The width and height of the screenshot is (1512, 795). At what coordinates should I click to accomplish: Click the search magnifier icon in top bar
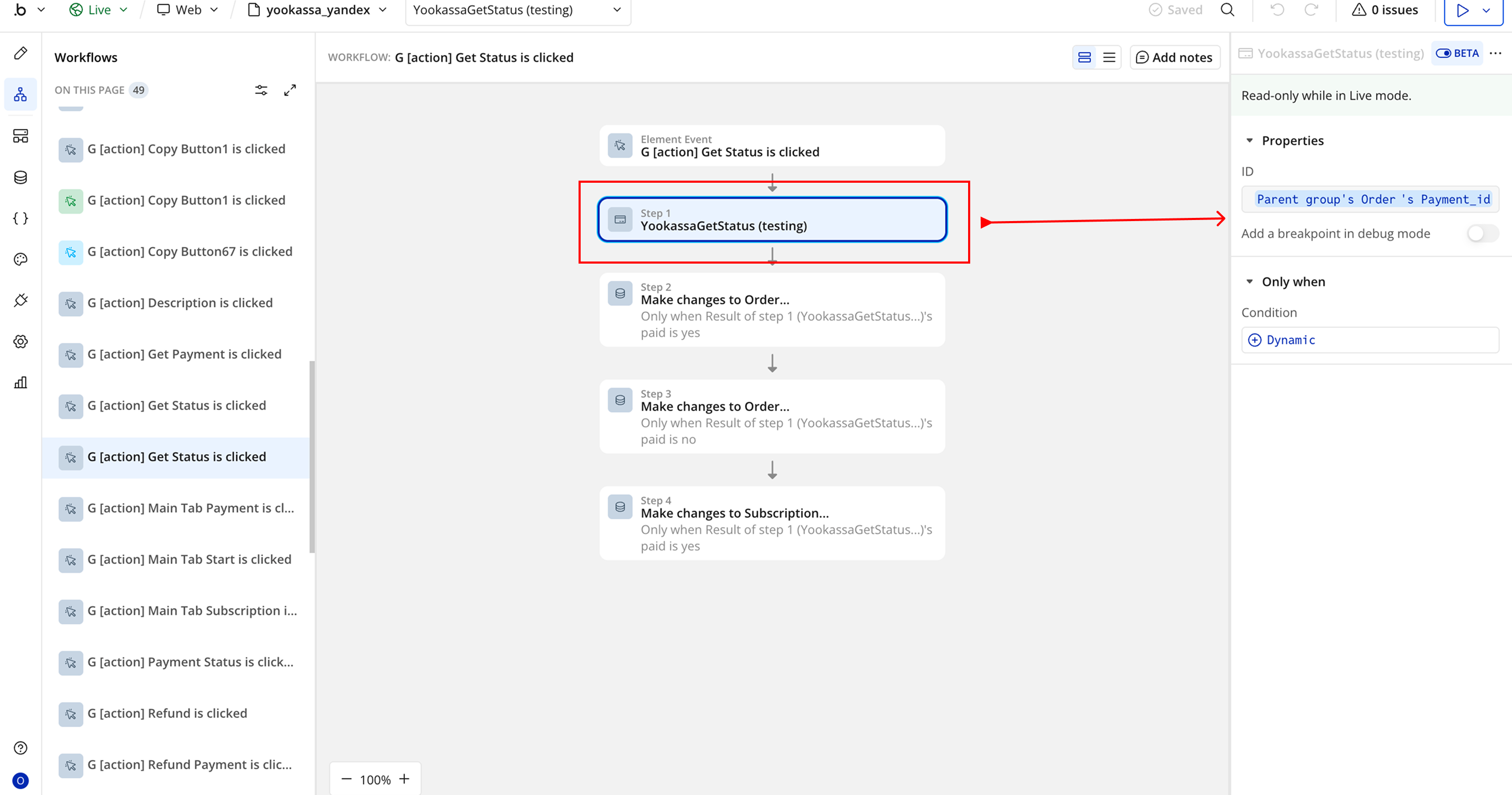[1227, 10]
